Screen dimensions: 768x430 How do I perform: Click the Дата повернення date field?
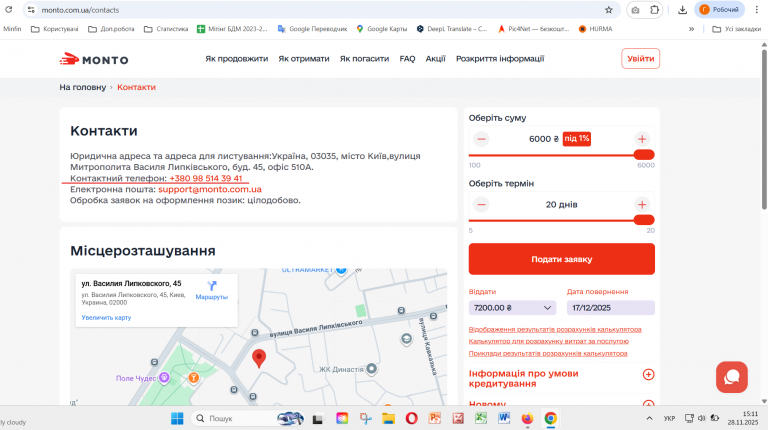(611, 308)
